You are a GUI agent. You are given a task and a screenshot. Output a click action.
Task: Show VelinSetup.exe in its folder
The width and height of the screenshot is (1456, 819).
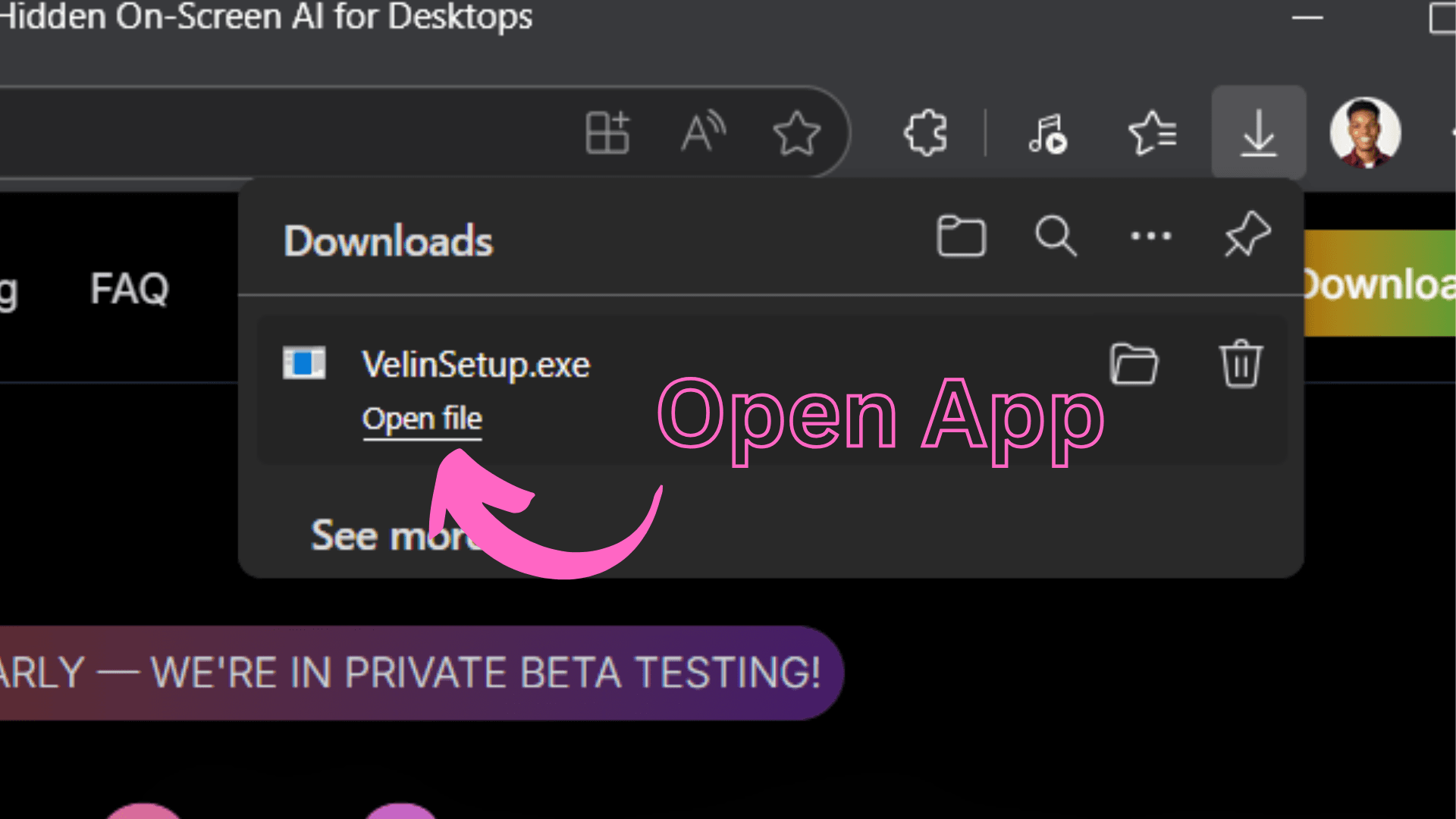(1133, 364)
